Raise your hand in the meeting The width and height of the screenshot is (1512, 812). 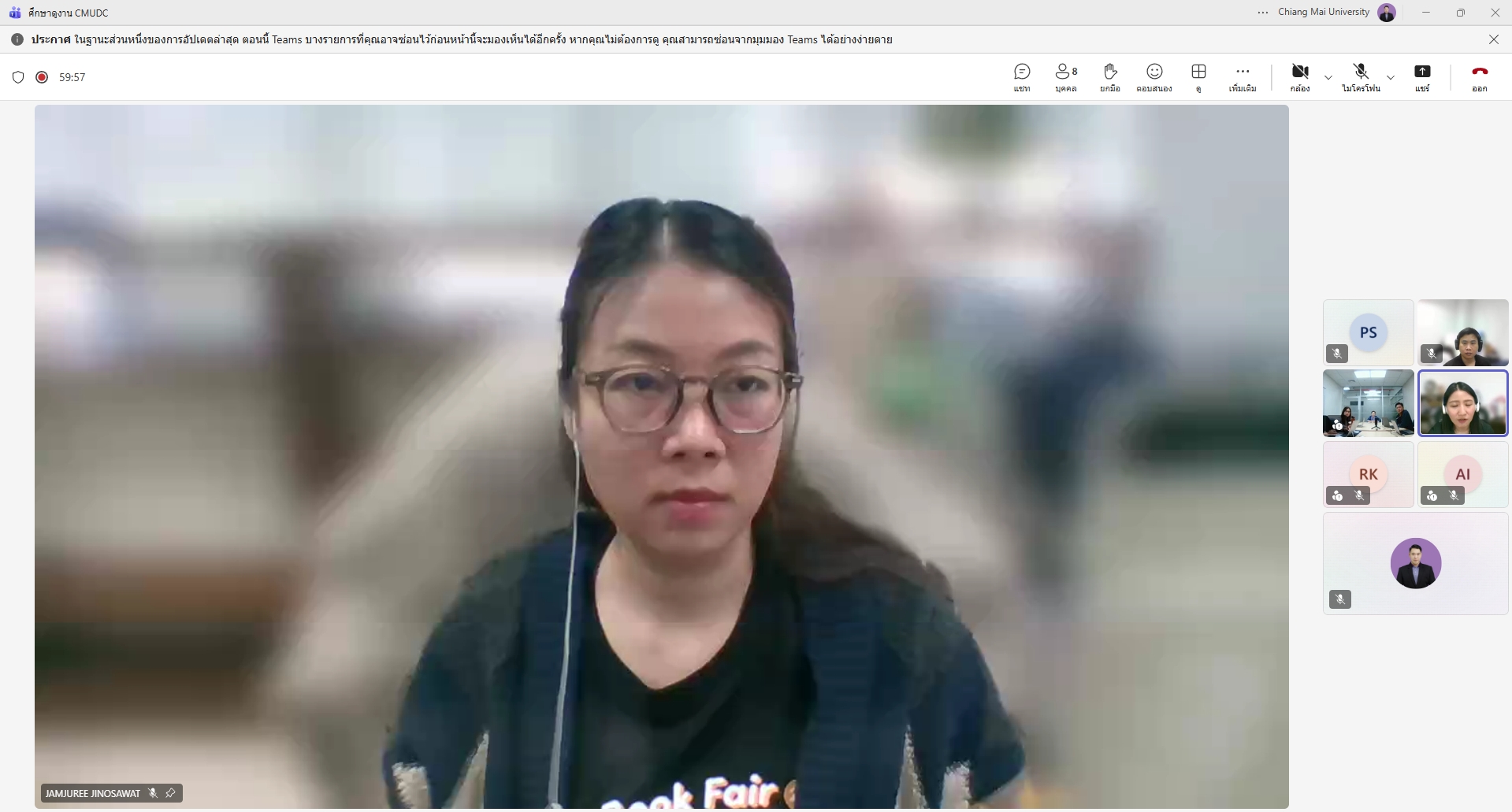1110,77
